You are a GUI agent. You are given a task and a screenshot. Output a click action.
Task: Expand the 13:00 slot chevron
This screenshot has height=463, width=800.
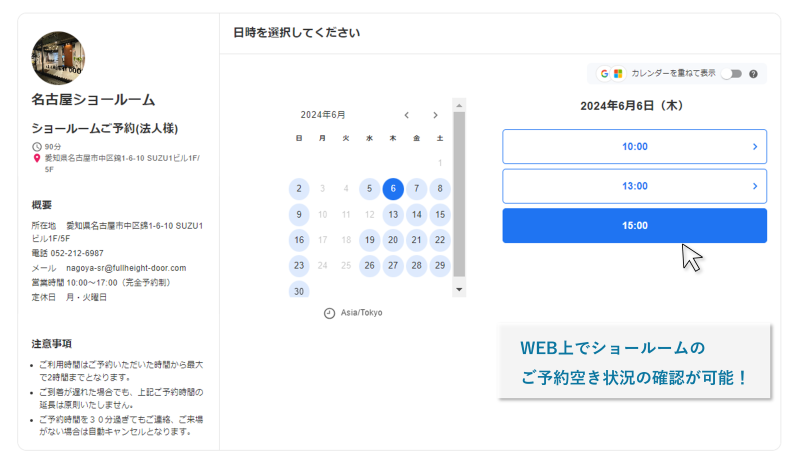(x=755, y=186)
